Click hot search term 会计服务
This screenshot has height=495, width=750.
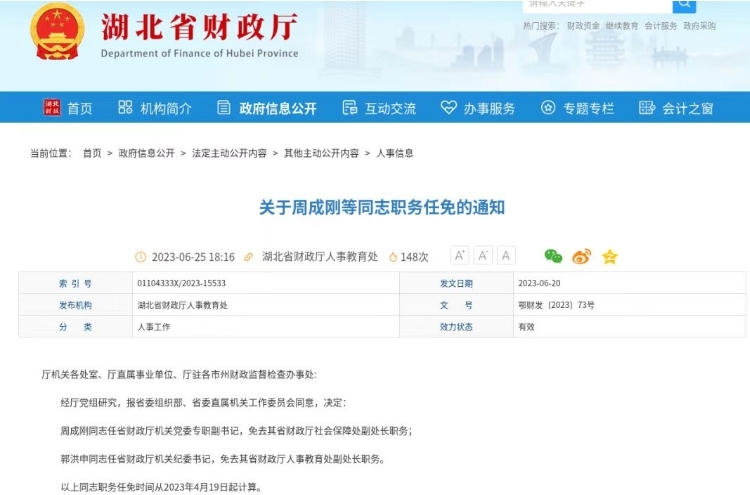tap(661, 26)
